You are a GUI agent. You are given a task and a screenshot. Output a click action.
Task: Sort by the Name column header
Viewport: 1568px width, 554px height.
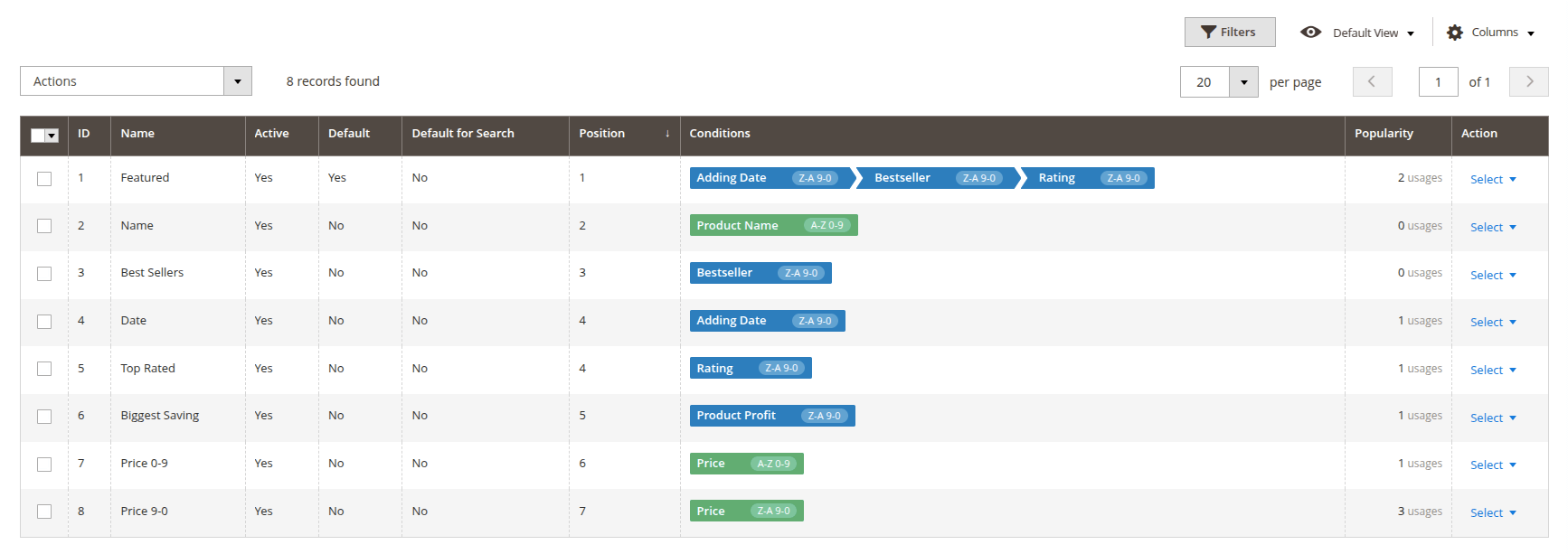(x=177, y=134)
